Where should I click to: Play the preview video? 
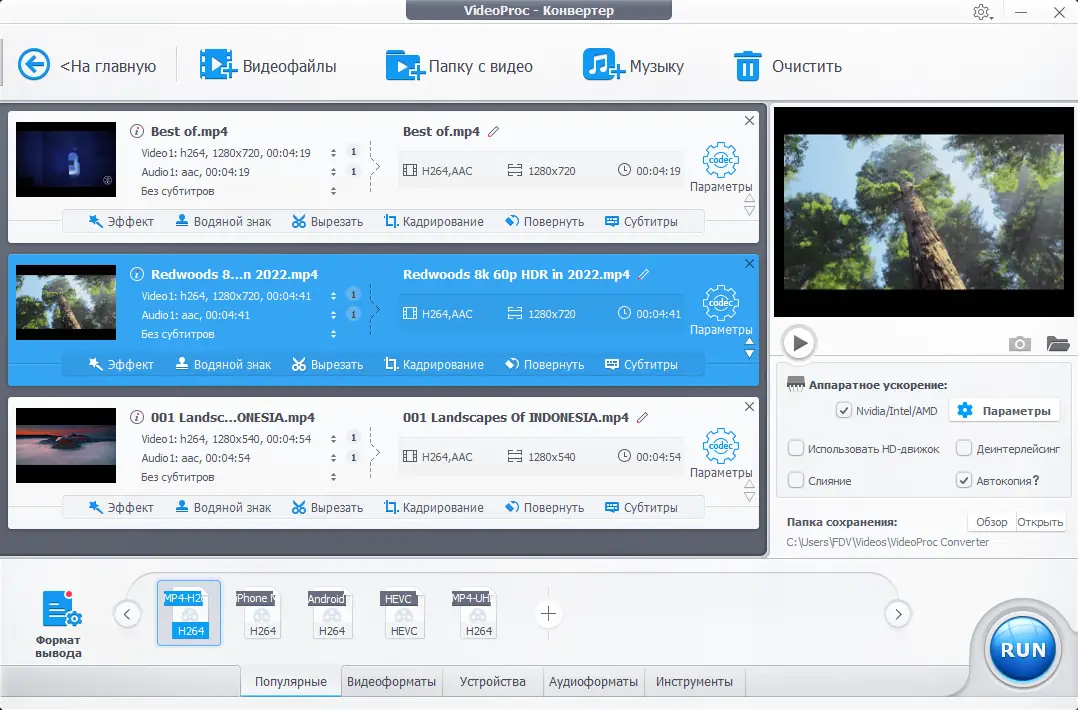(x=799, y=342)
